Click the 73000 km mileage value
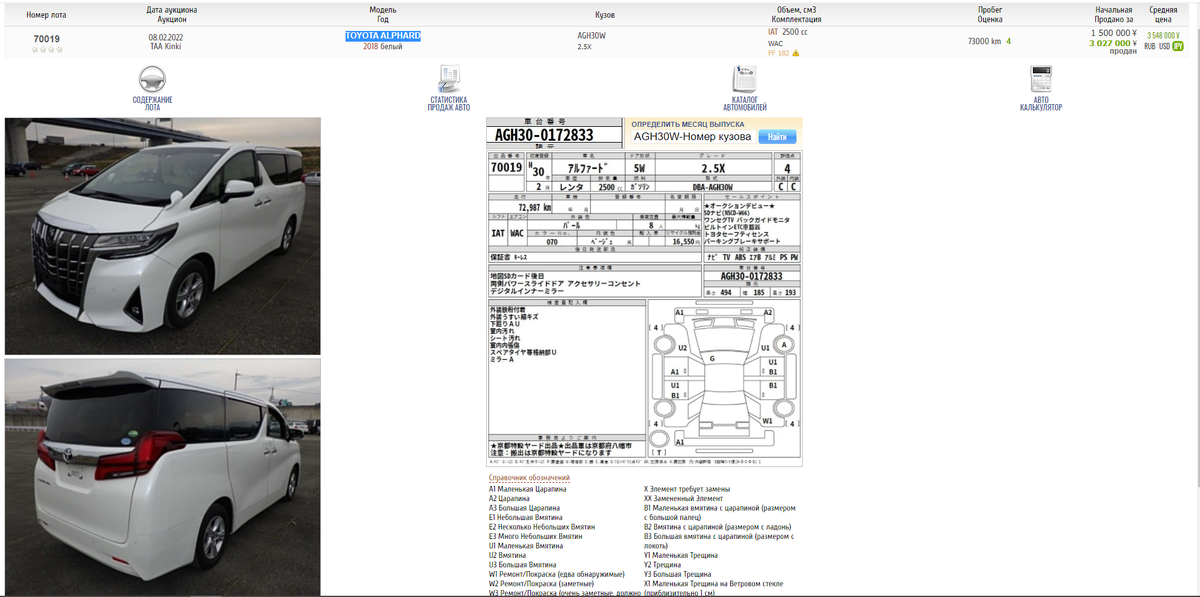This screenshot has width=1200, height=597. pyautogui.click(x=984, y=41)
